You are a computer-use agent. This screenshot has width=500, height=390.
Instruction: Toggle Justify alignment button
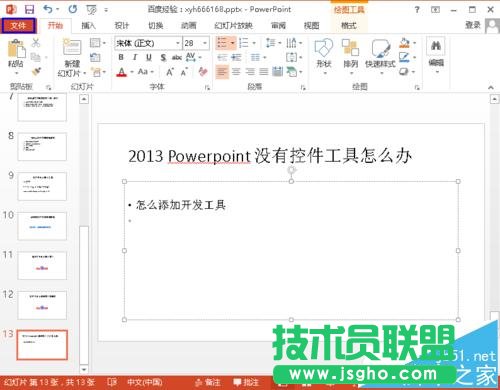(264, 72)
